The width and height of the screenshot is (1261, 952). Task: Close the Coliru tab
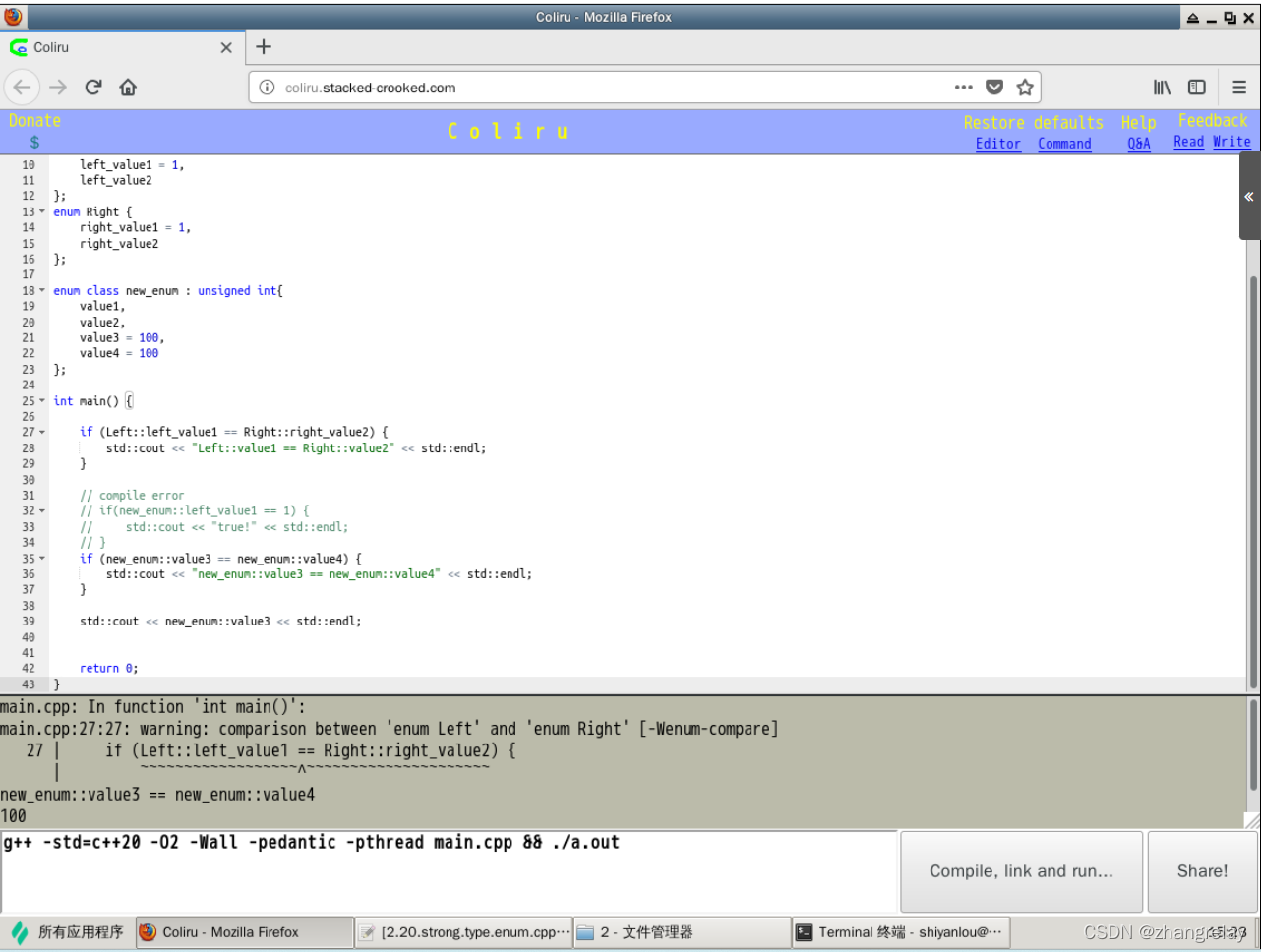tap(226, 47)
